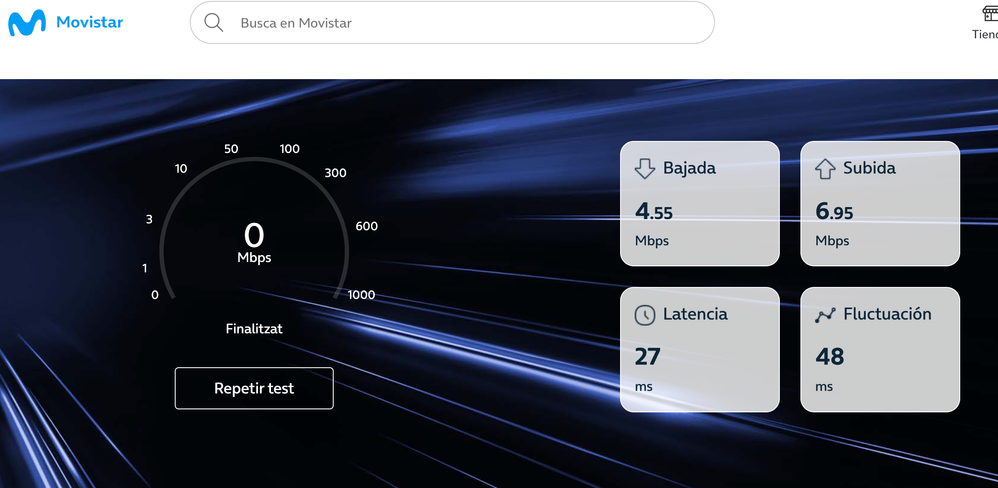998x488 pixels.
Task: Click the 100 mark on the gauge
Action: coord(290,149)
